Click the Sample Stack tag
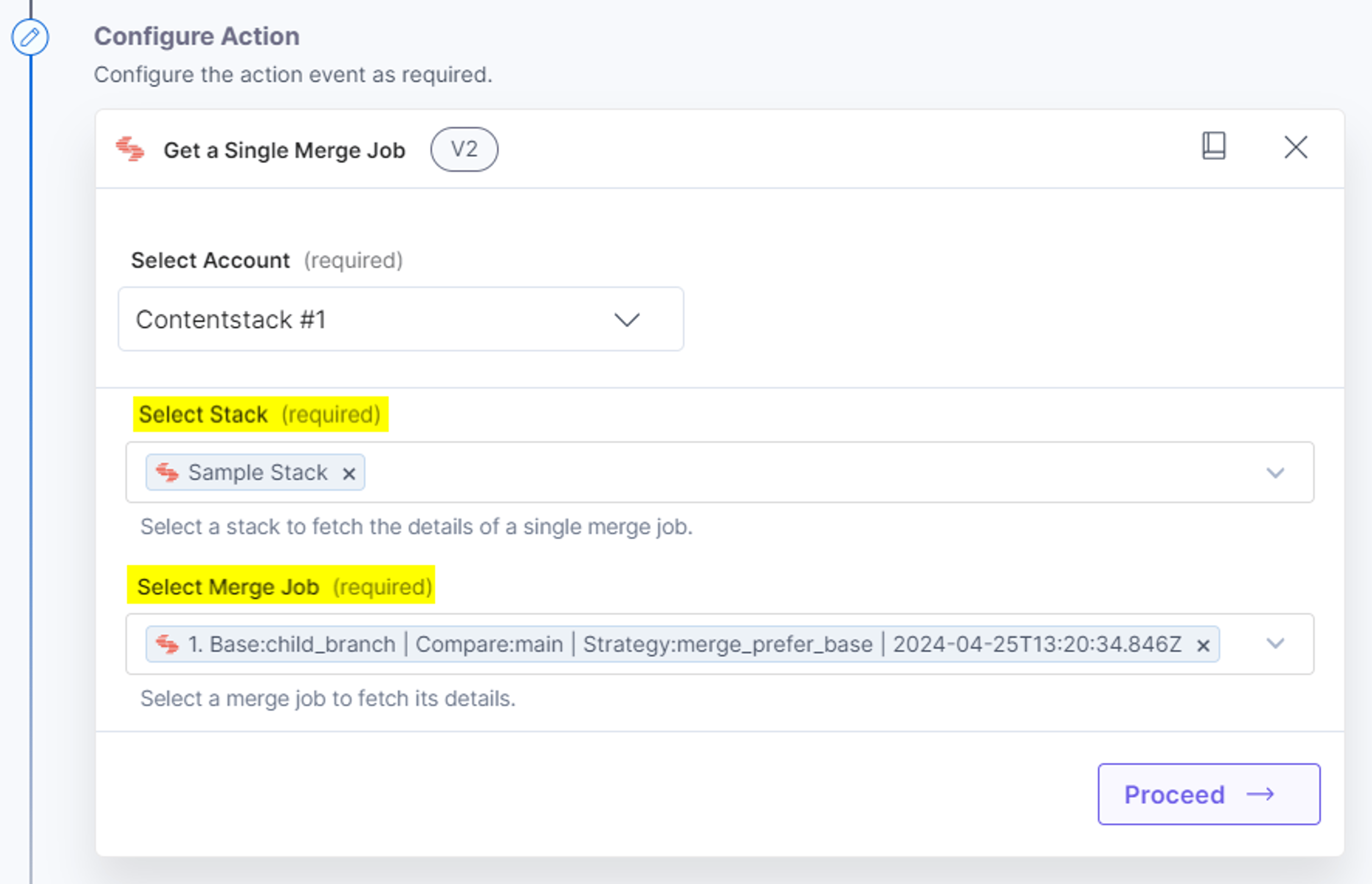 (255, 472)
